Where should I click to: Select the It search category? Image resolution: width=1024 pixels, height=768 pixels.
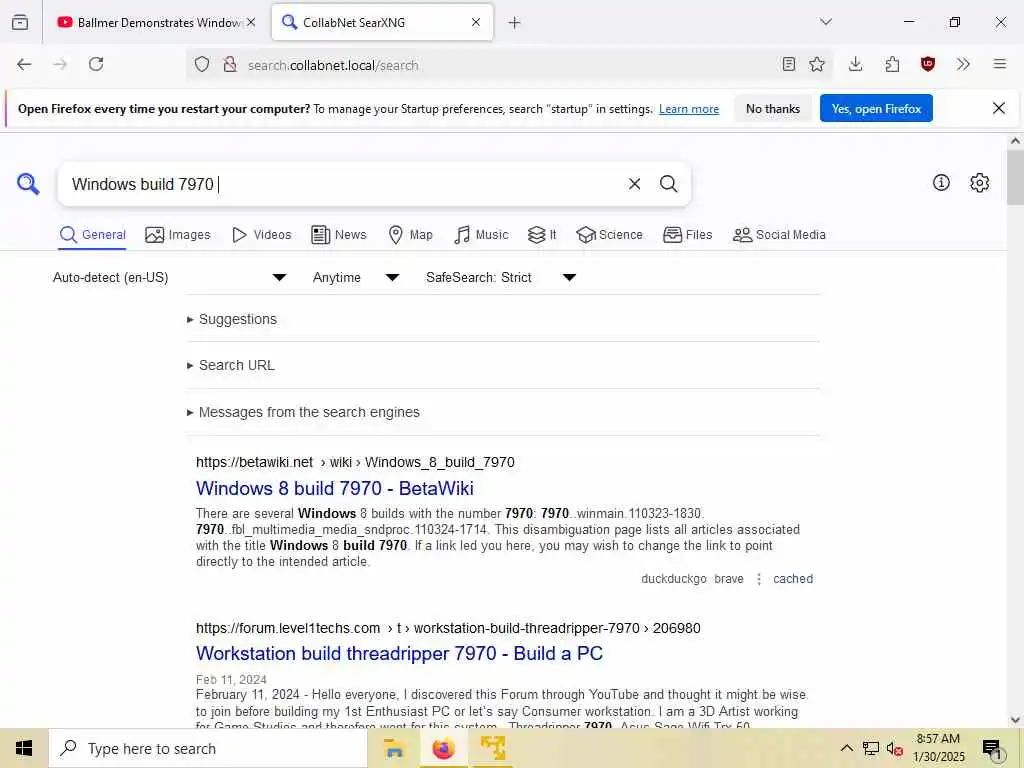point(542,234)
